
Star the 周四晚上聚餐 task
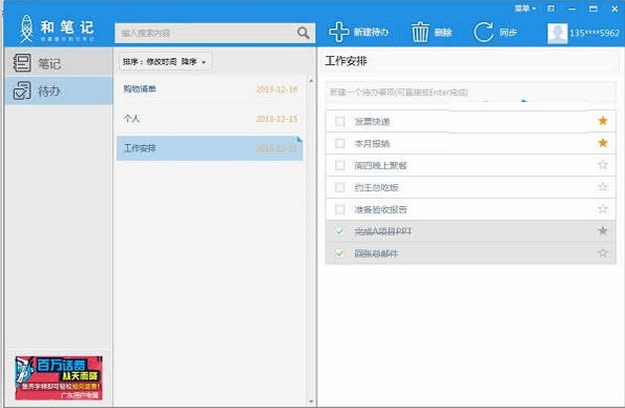pyautogui.click(x=602, y=165)
